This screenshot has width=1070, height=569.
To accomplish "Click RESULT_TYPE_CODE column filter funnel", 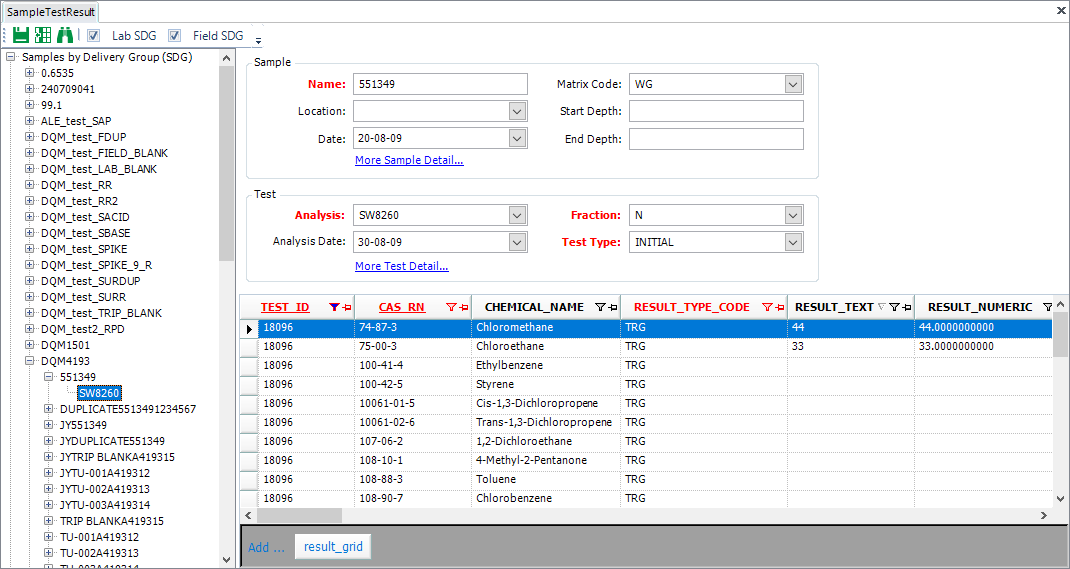I will [767, 308].
